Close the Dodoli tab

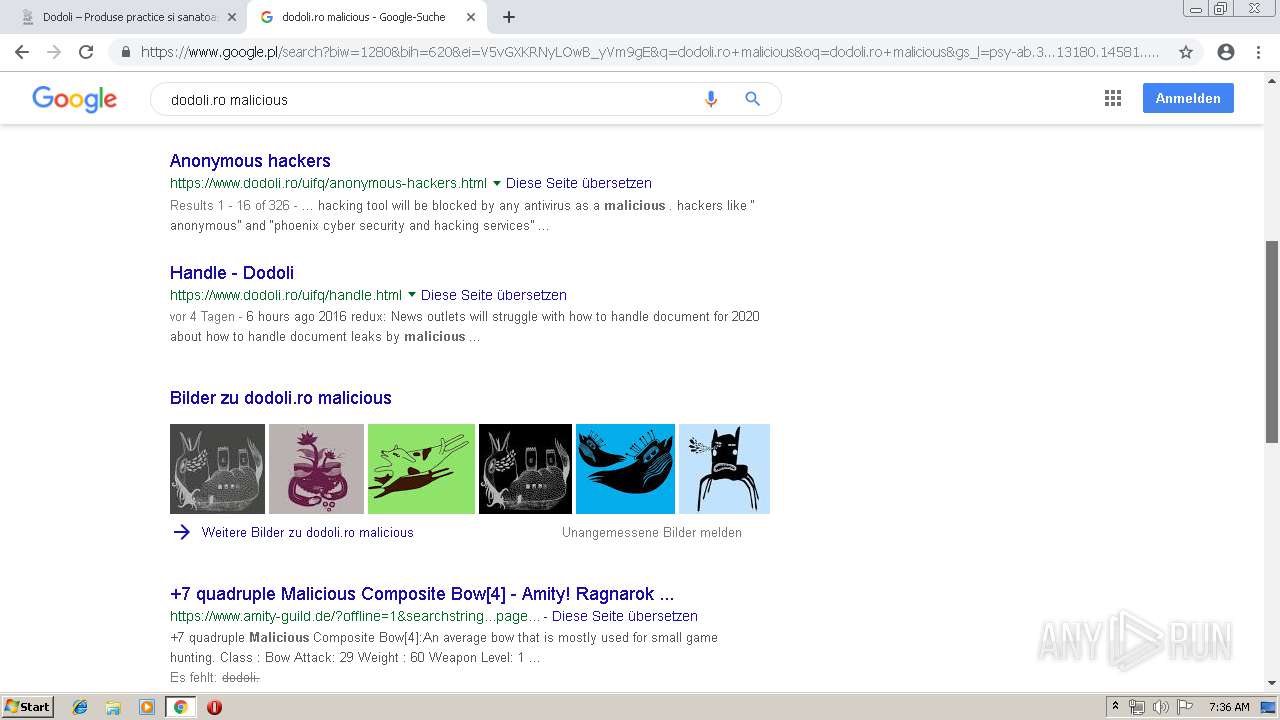pos(232,17)
